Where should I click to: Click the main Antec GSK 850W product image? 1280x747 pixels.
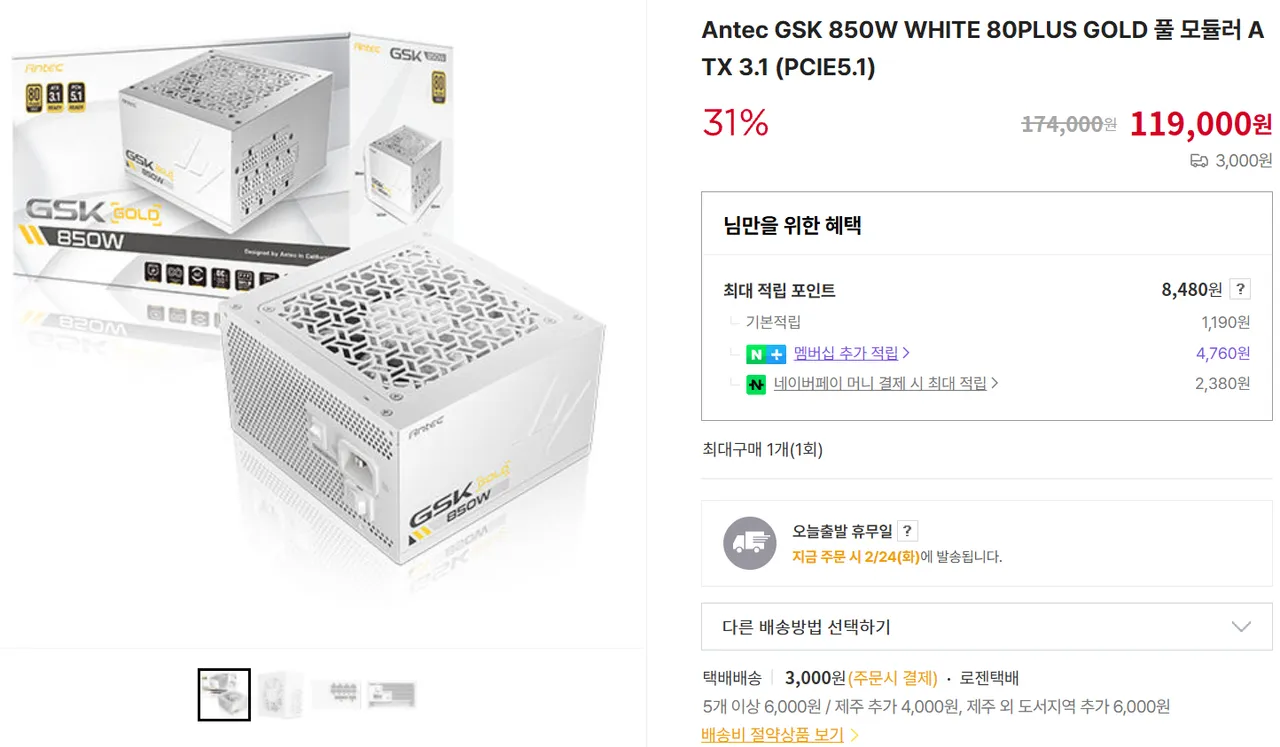(x=320, y=320)
